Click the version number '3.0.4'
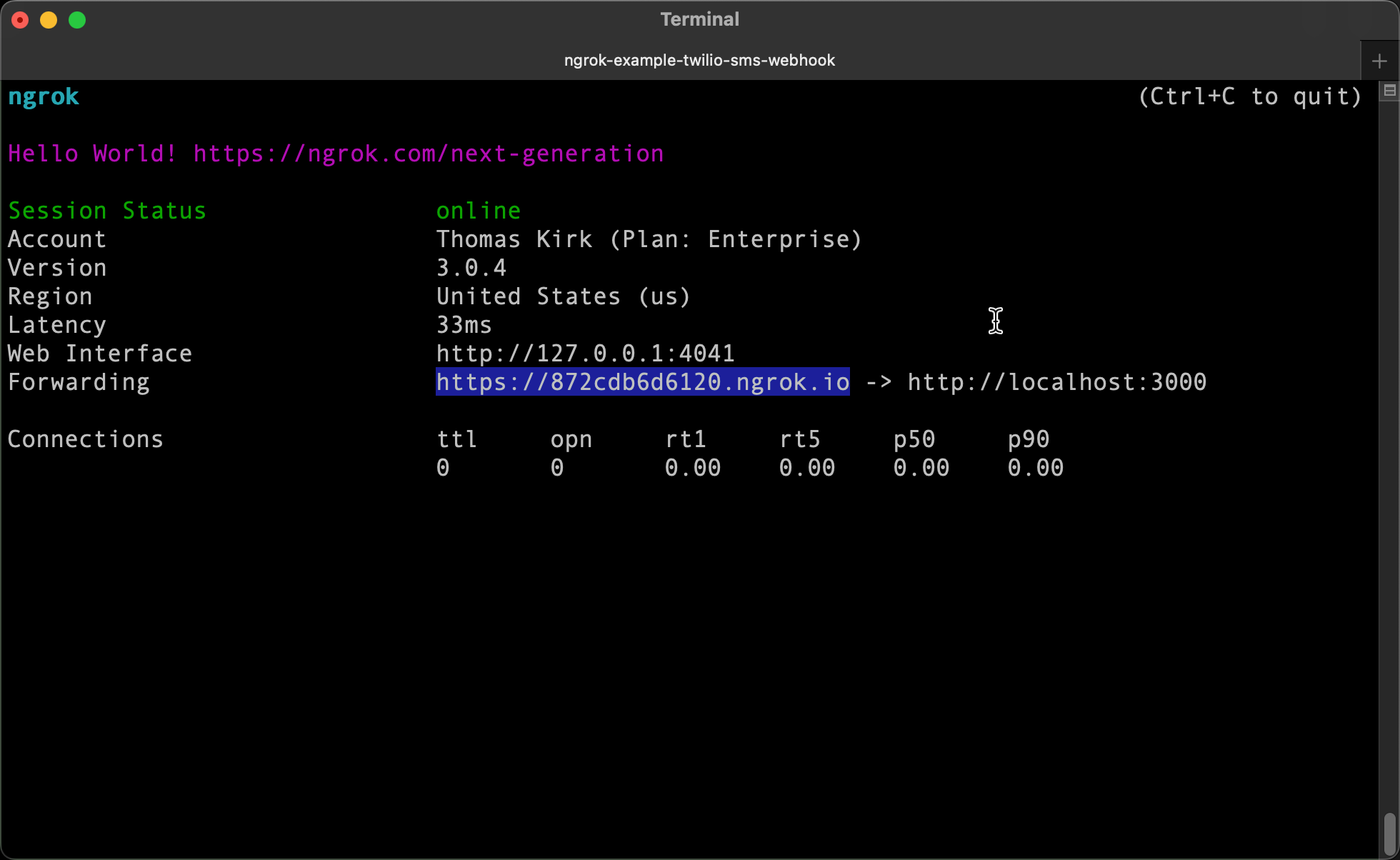This screenshot has height=860, width=1400. [x=471, y=268]
